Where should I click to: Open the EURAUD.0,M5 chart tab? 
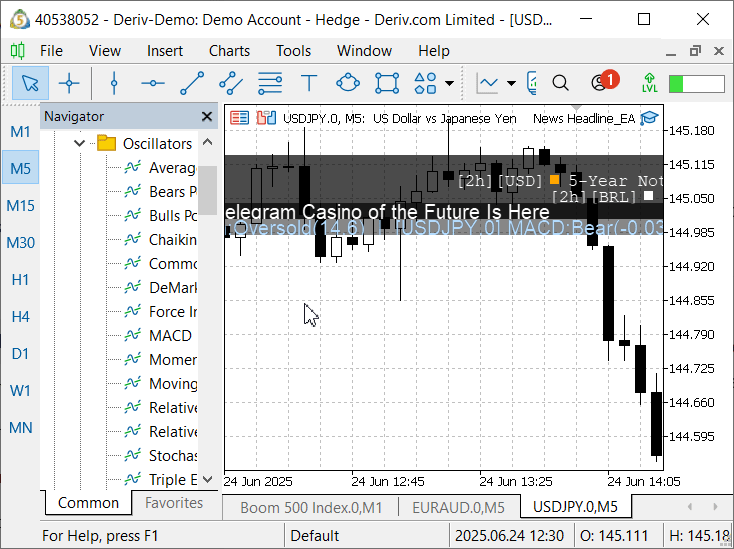pyautogui.click(x=458, y=507)
